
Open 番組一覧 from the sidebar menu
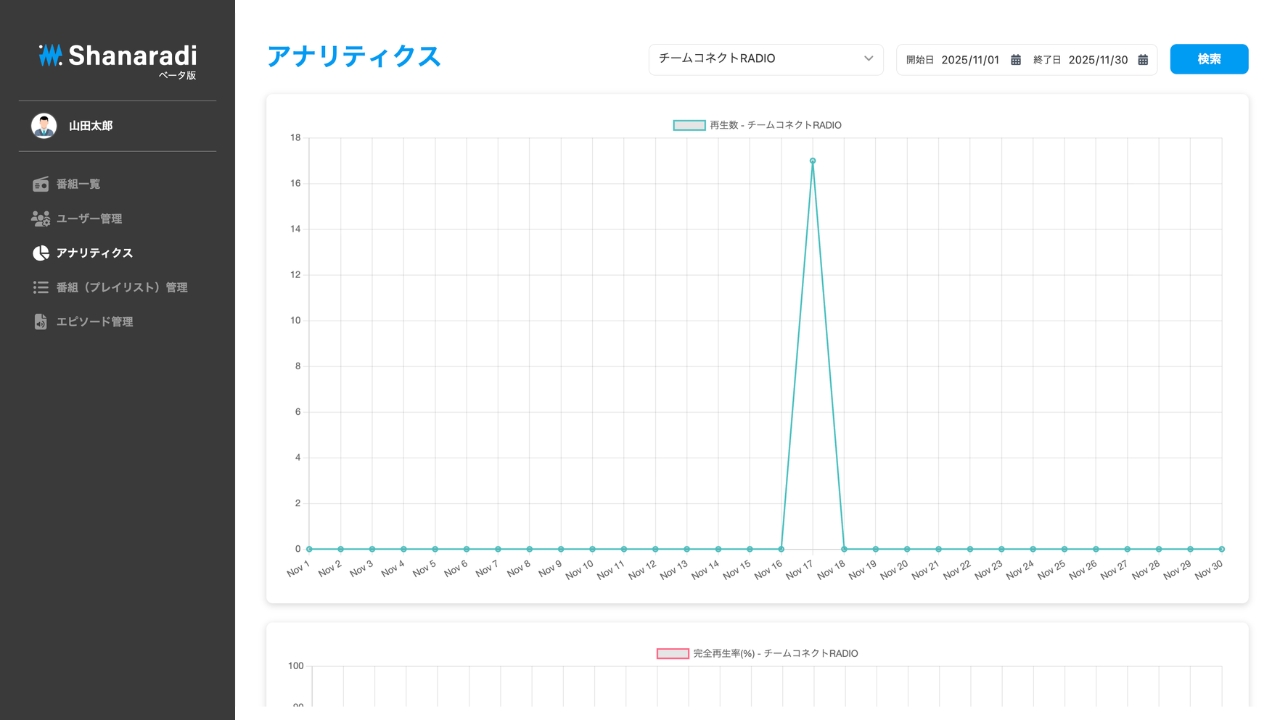pos(80,184)
